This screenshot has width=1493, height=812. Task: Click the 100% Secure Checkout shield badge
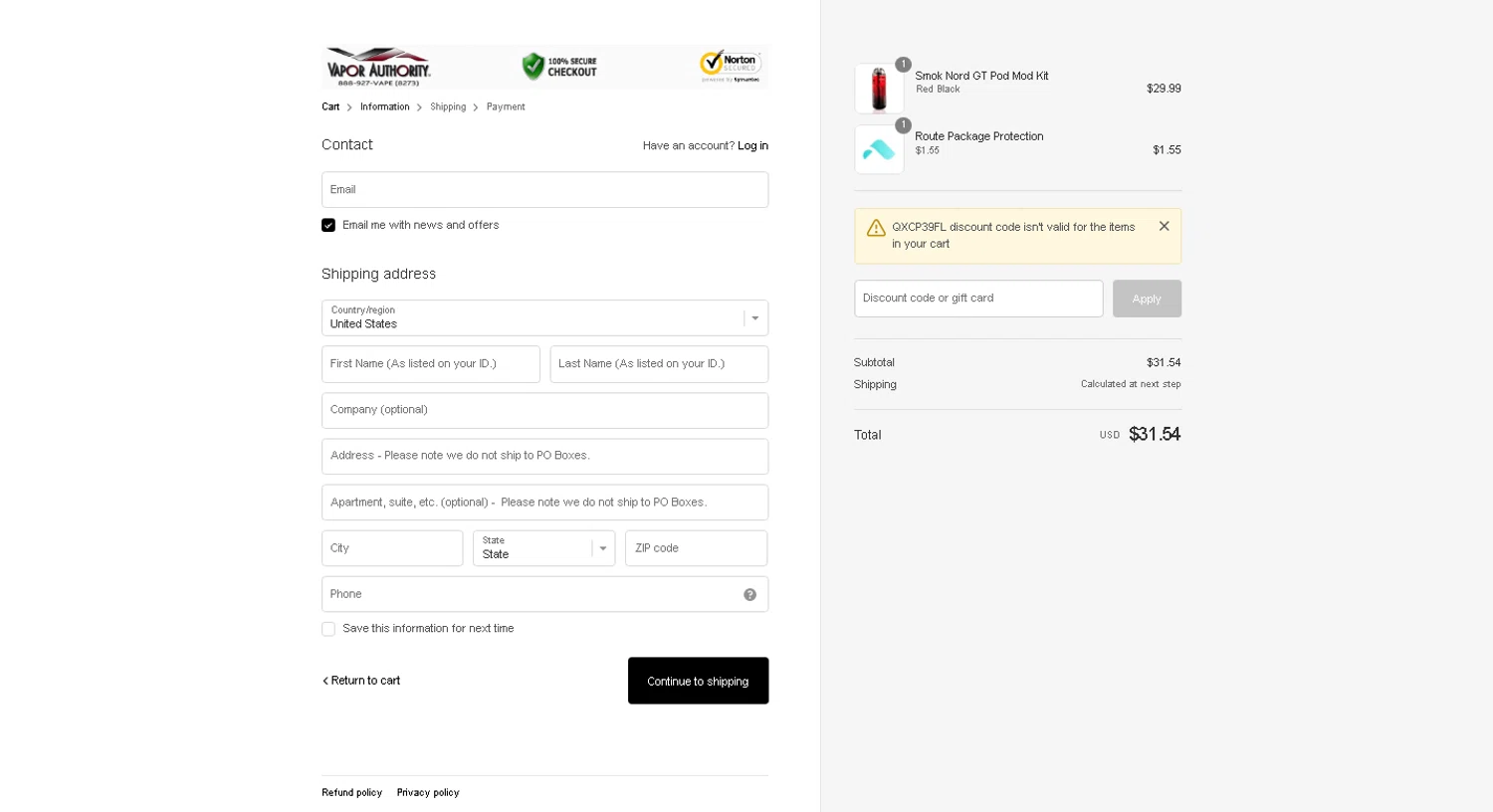pyautogui.click(x=559, y=67)
